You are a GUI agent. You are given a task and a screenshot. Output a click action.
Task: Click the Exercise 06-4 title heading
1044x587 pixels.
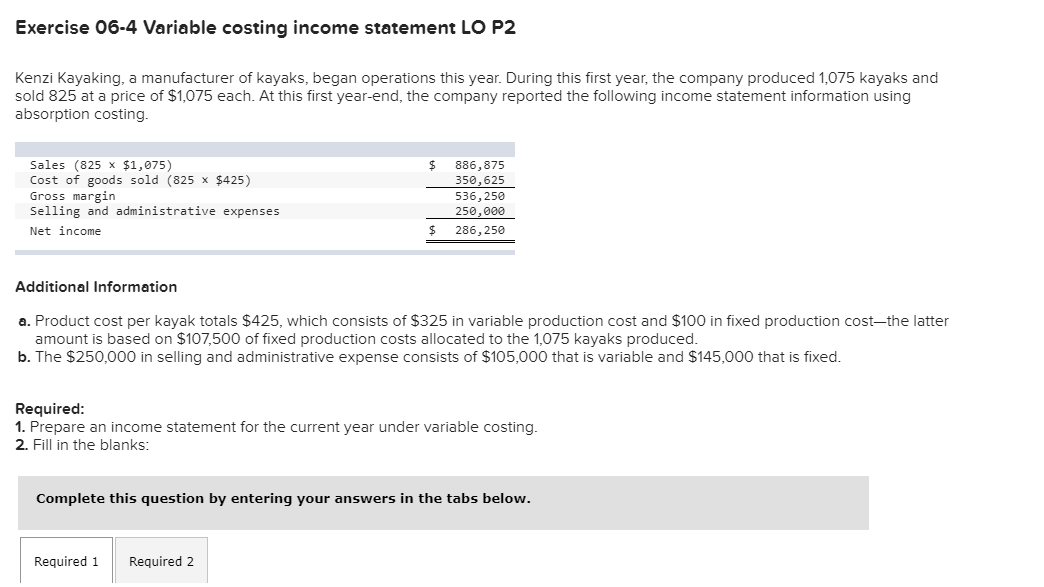point(265,27)
